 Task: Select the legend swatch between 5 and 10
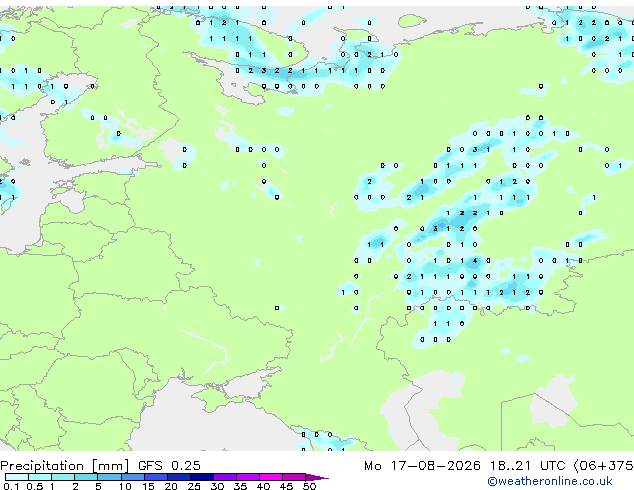[x=109, y=477]
